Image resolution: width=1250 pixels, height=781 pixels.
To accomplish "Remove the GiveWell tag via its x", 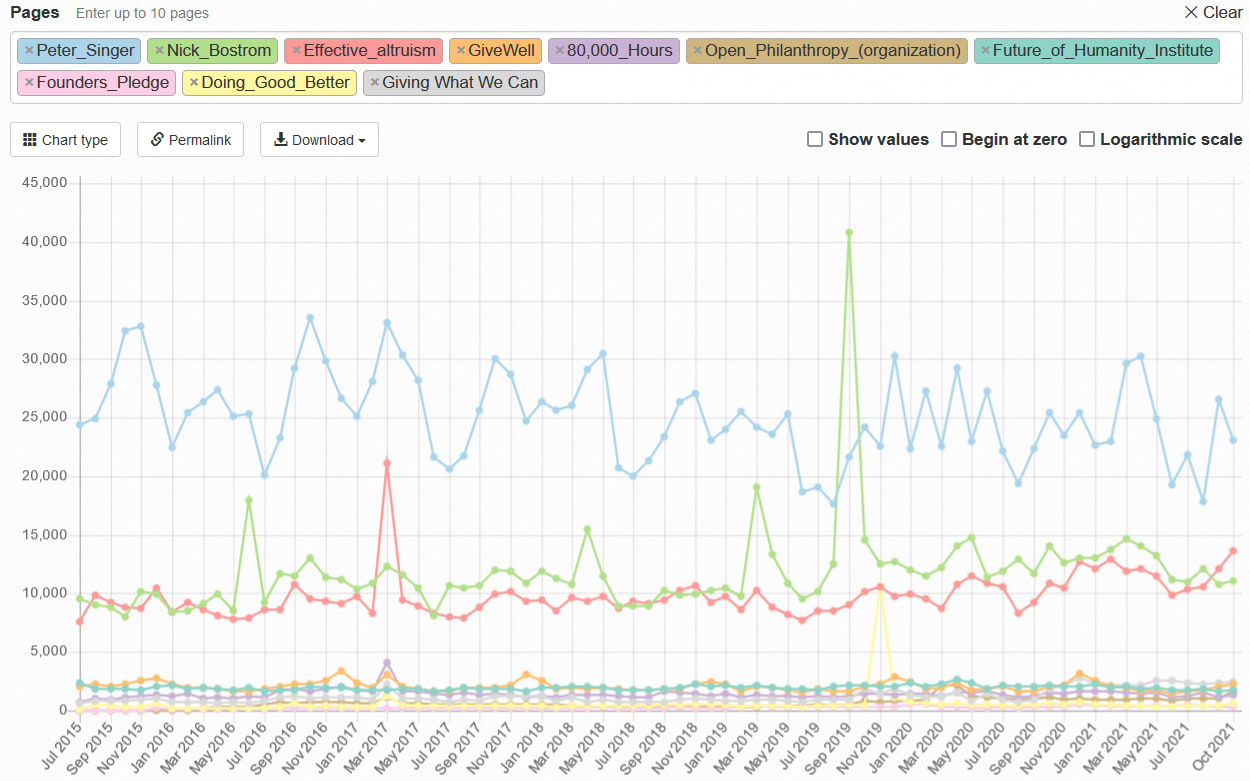I will (x=461, y=50).
